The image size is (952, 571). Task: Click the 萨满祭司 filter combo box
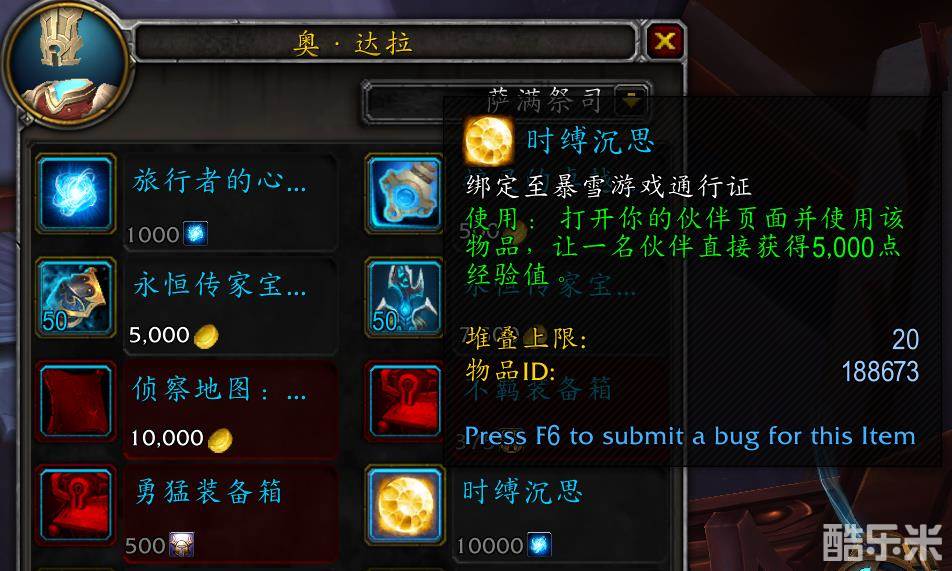(507, 101)
